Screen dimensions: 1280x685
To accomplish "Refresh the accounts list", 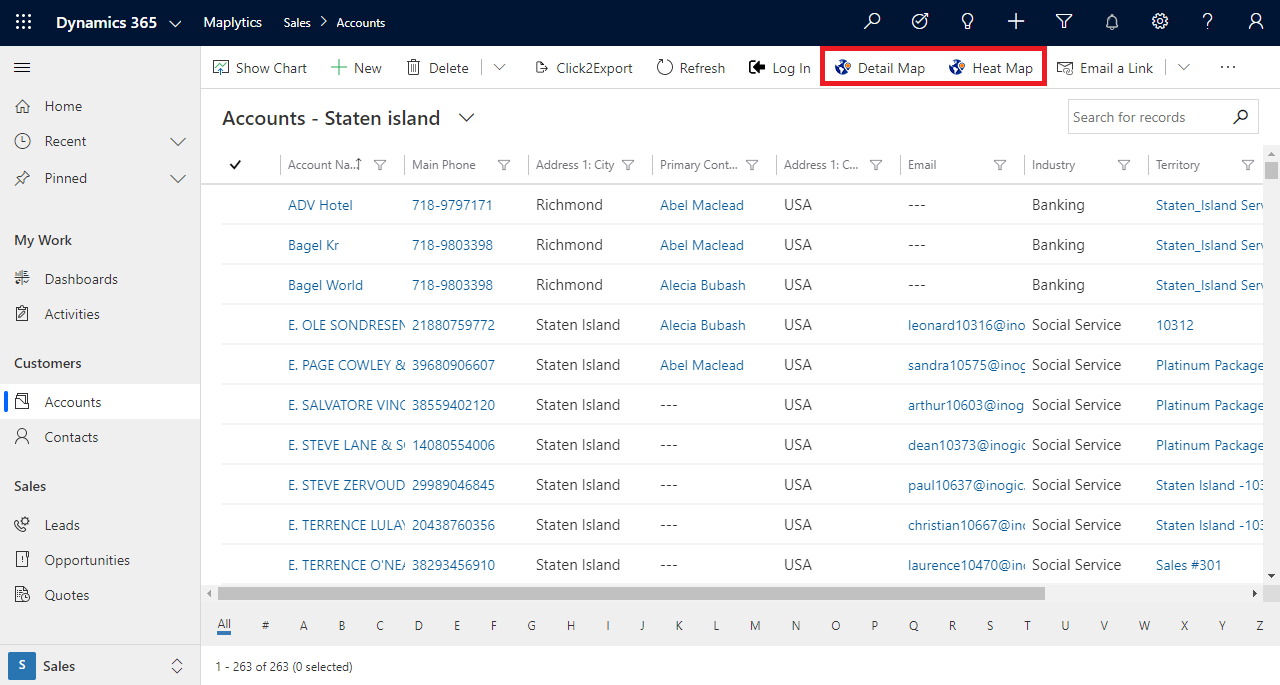I will pos(690,68).
